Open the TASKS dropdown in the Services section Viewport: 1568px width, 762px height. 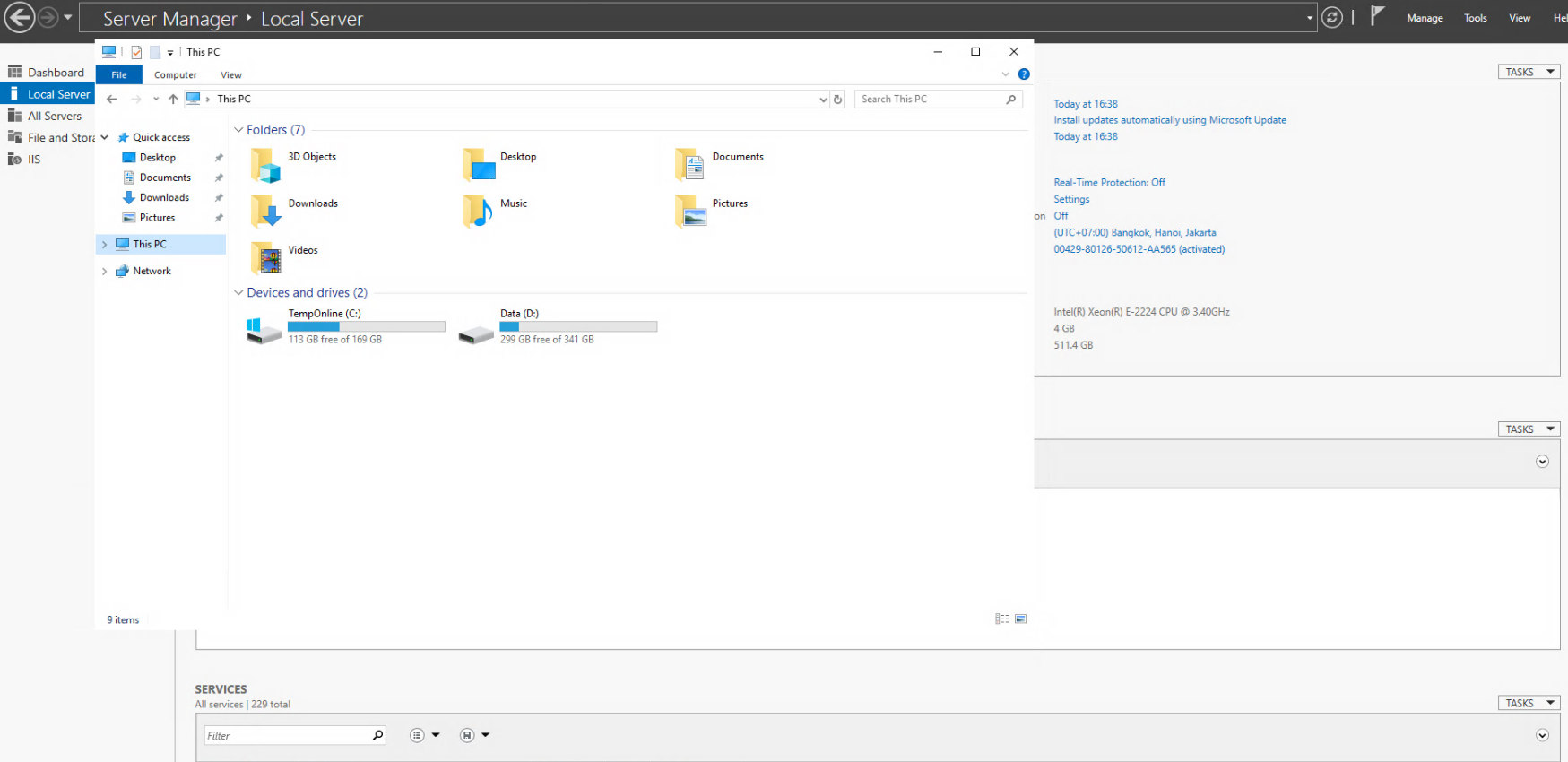1529,704
